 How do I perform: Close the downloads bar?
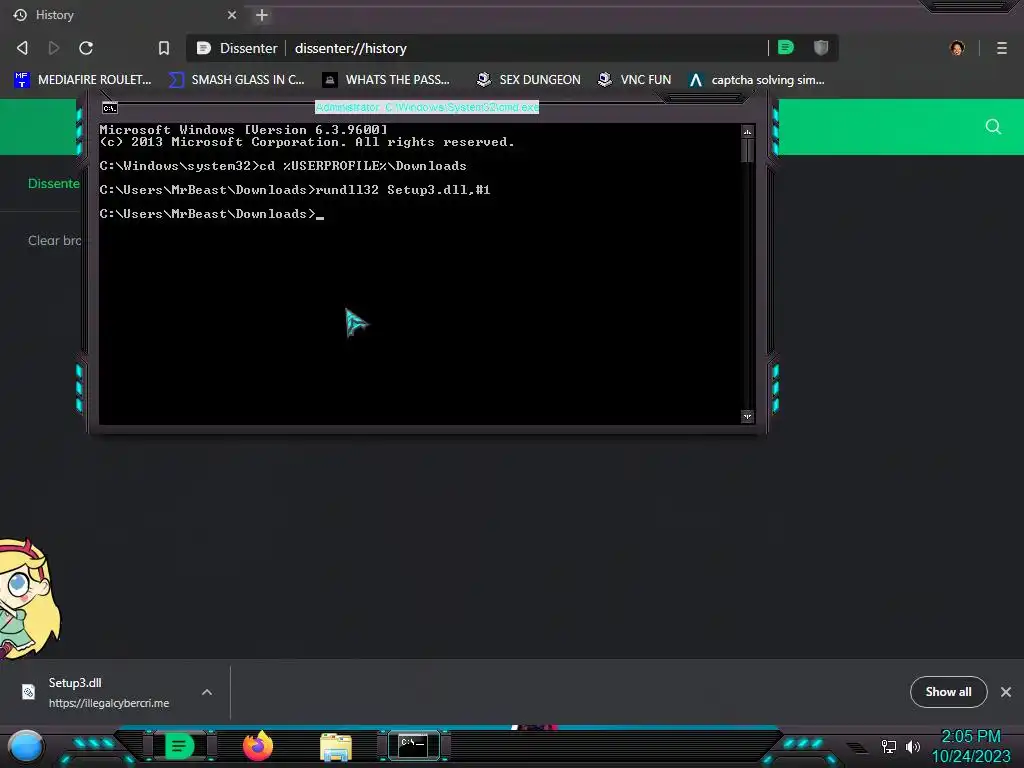coord(1006,692)
